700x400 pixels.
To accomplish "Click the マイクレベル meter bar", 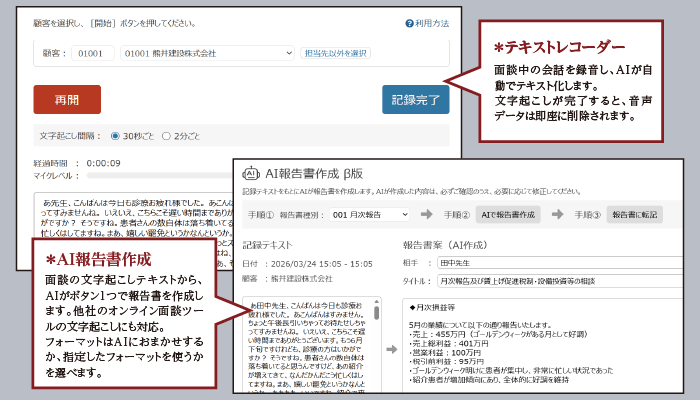I will (160, 176).
